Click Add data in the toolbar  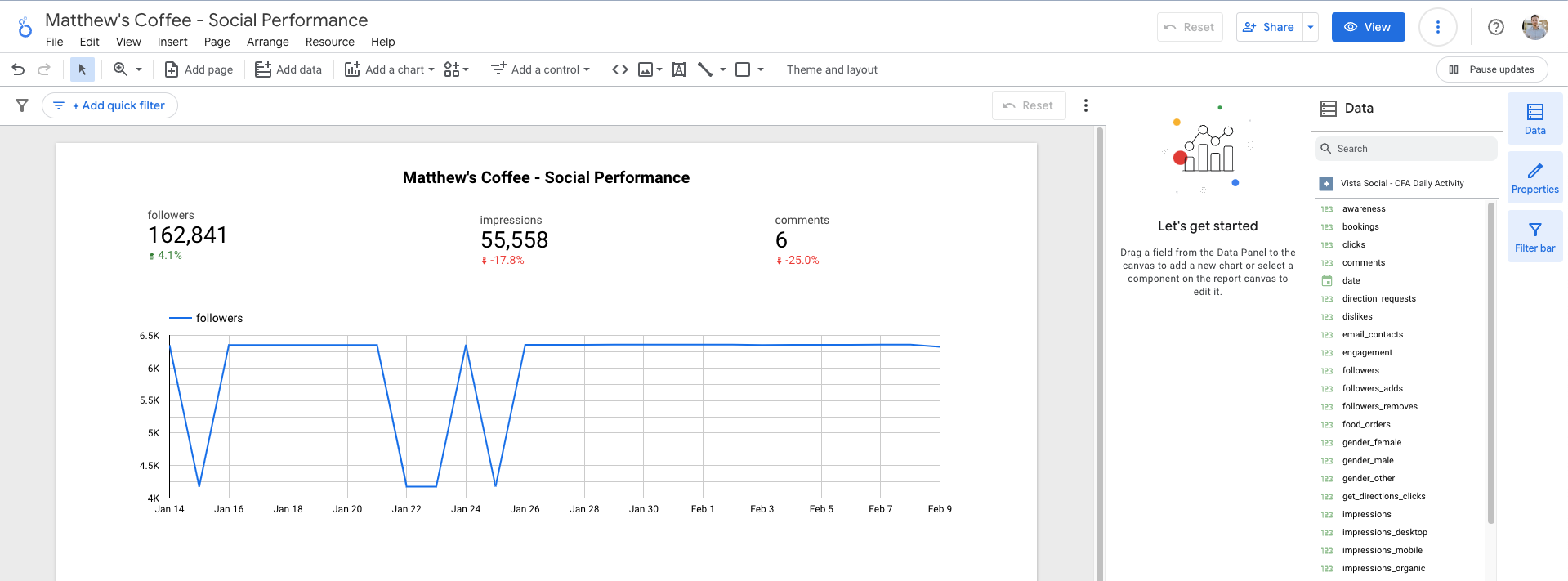[x=288, y=69]
